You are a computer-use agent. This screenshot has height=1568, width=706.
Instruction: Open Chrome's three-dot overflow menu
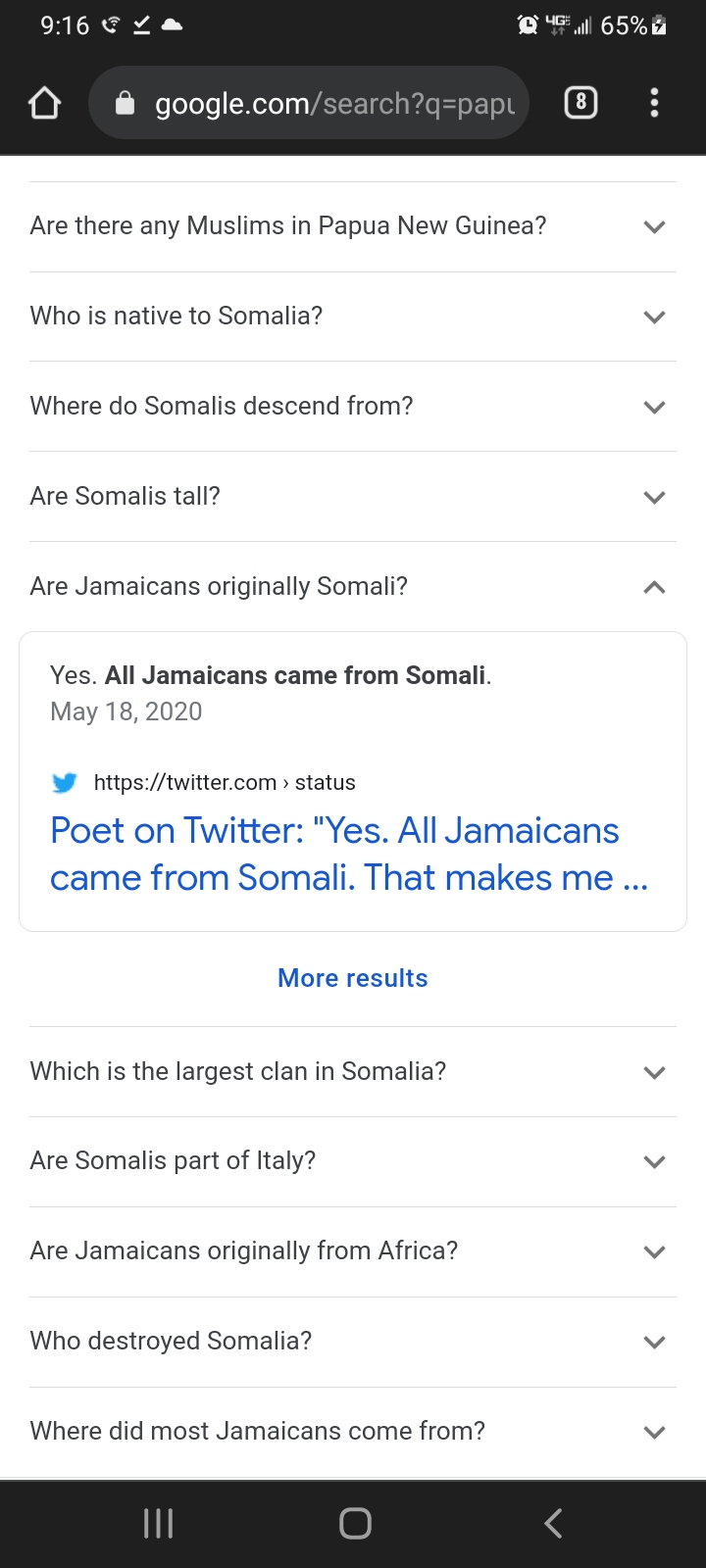coord(654,103)
